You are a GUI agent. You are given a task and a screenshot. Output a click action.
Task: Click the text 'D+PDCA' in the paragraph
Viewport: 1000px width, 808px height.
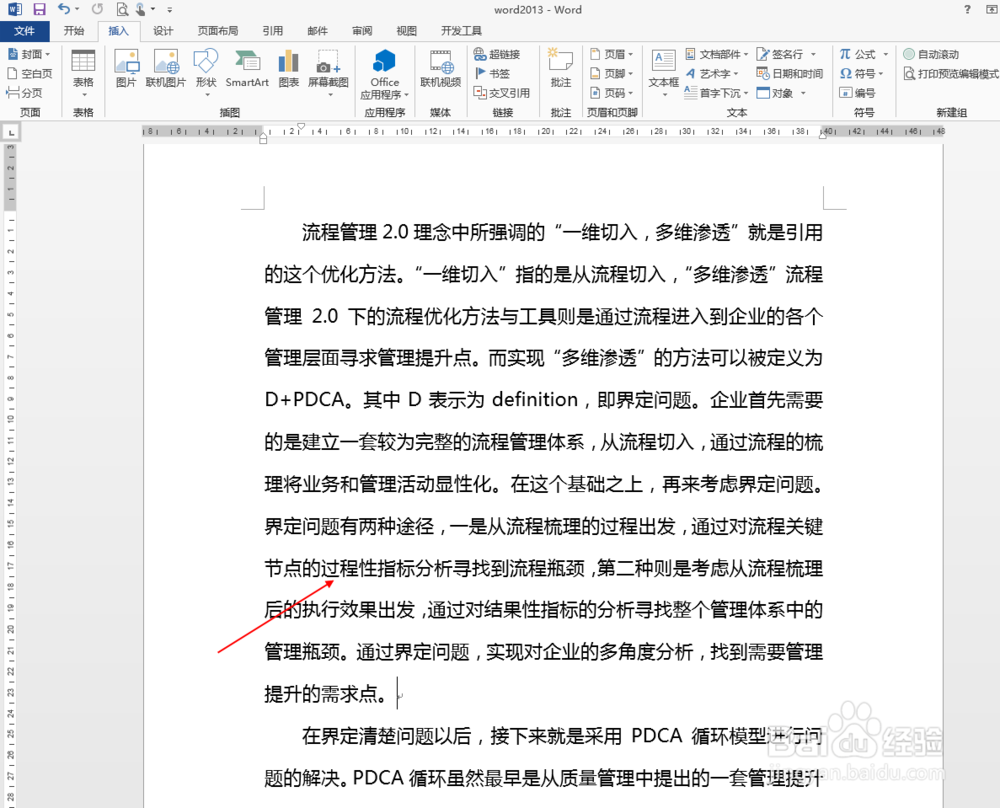304,400
